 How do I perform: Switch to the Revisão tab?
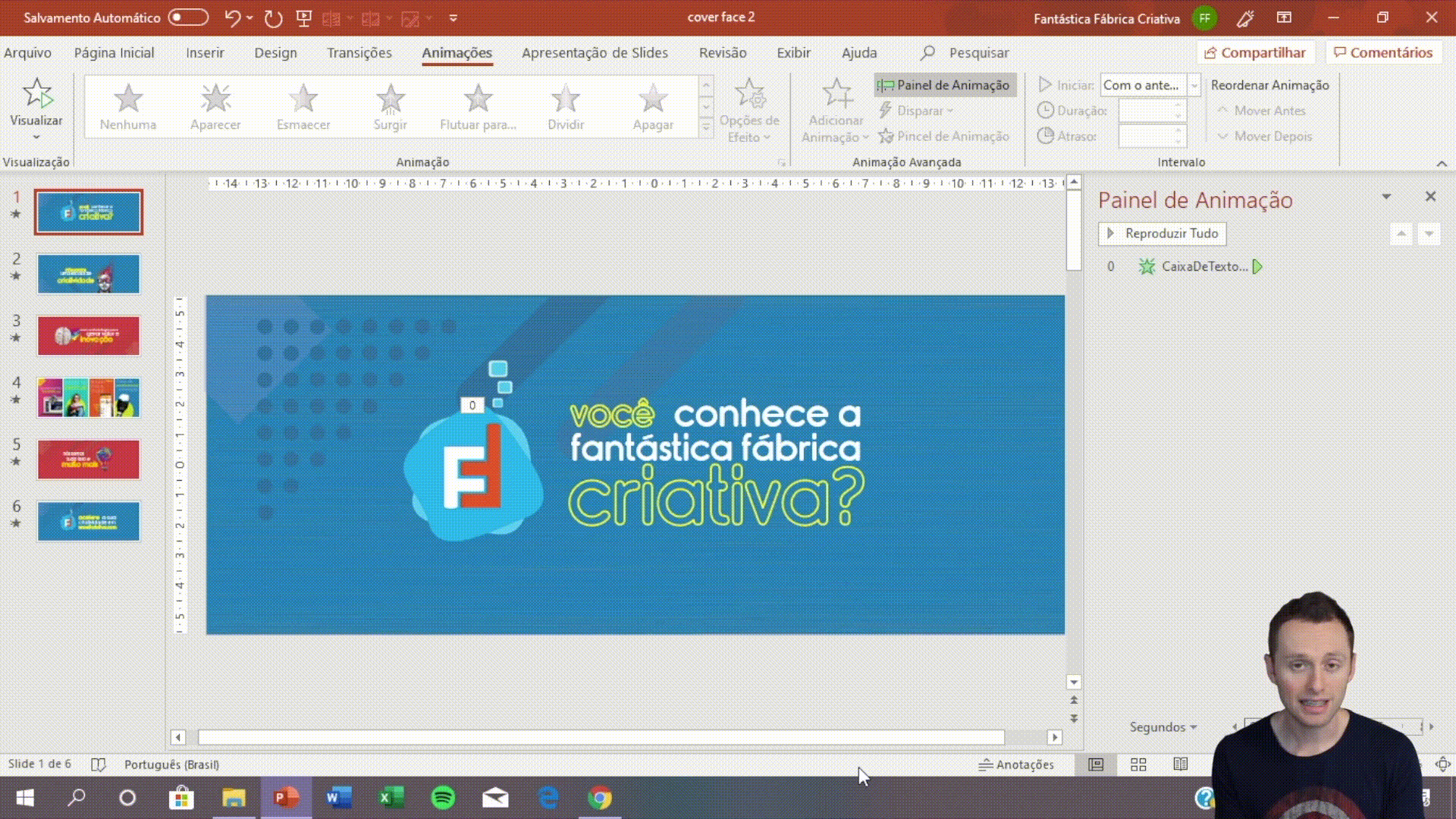click(x=723, y=52)
